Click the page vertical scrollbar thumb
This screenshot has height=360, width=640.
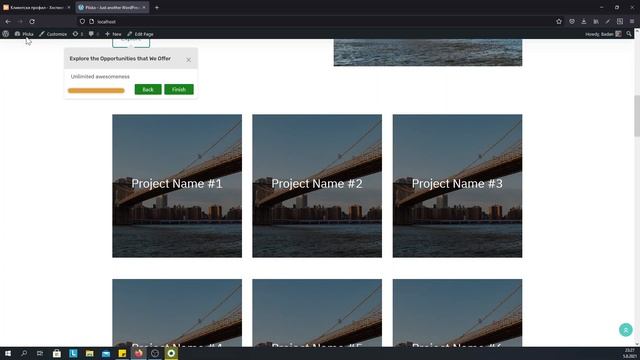(x=637, y=116)
